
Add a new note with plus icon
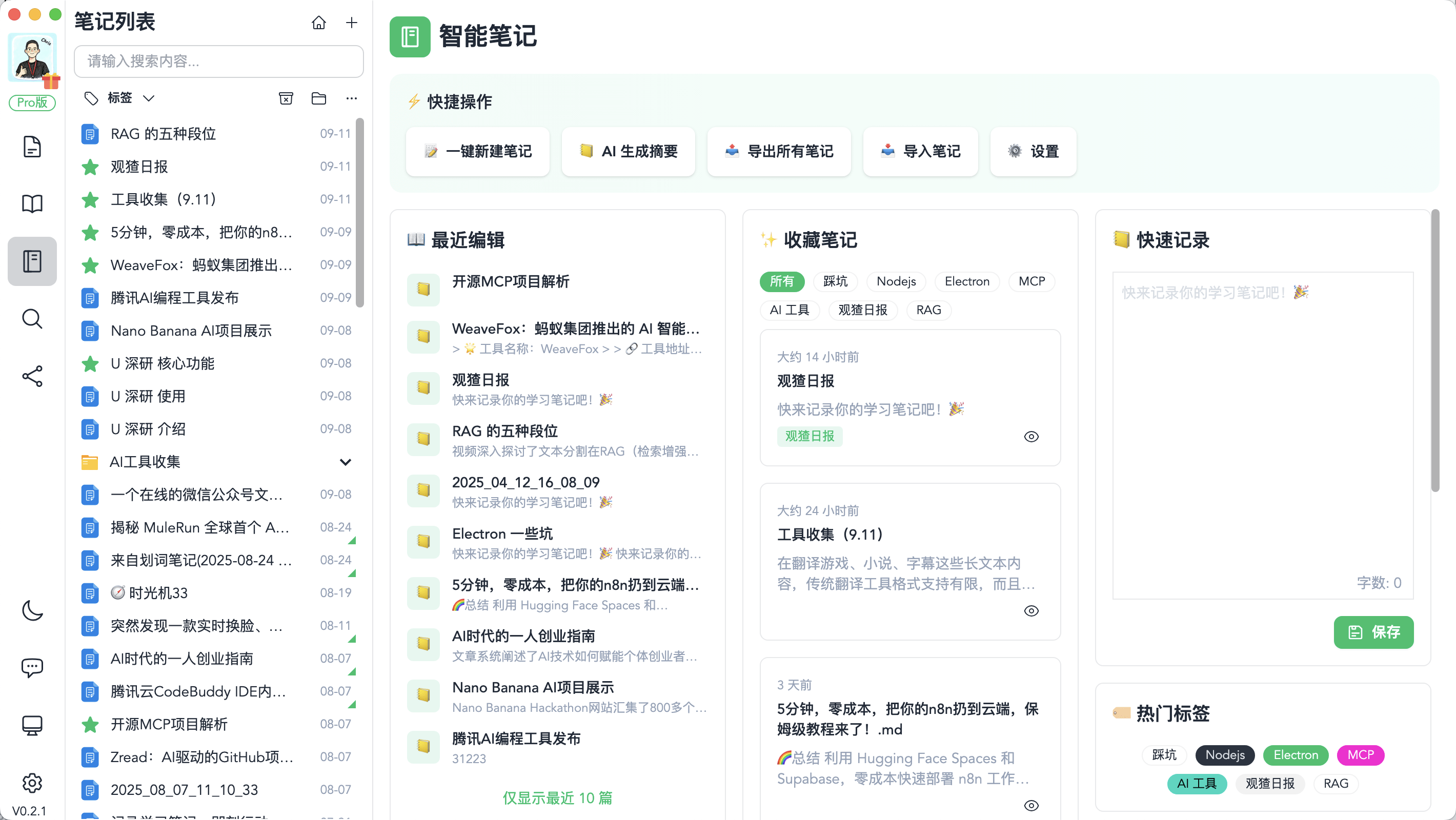click(352, 23)
